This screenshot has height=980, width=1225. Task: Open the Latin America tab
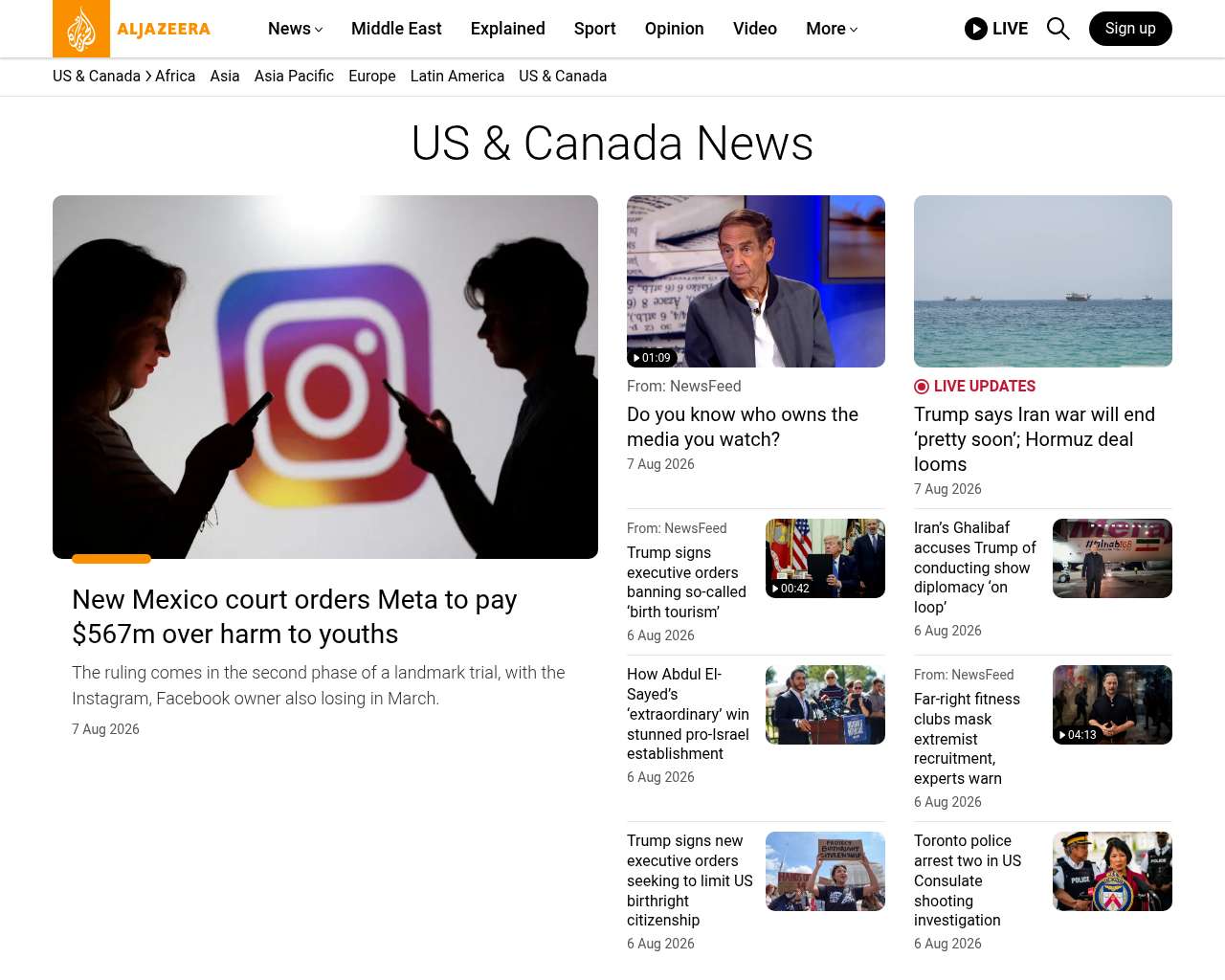point(457,77)
